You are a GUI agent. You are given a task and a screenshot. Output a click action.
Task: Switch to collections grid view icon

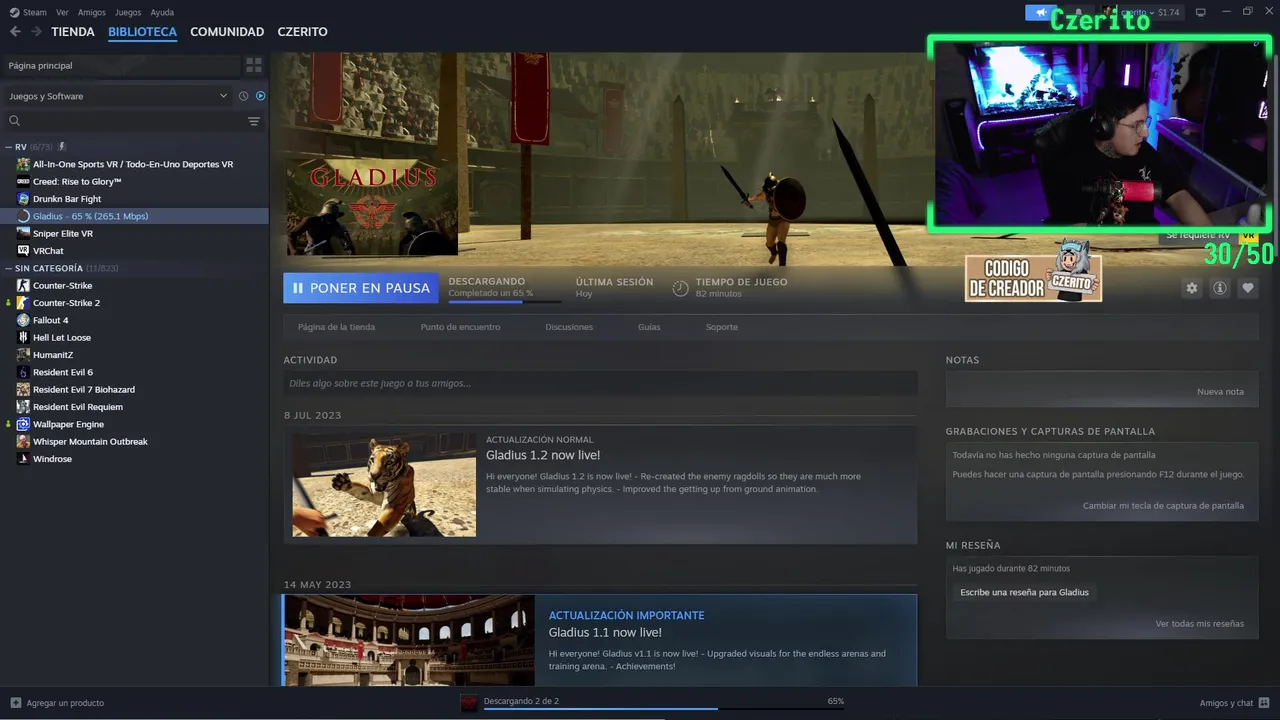(x=254, y=65)
